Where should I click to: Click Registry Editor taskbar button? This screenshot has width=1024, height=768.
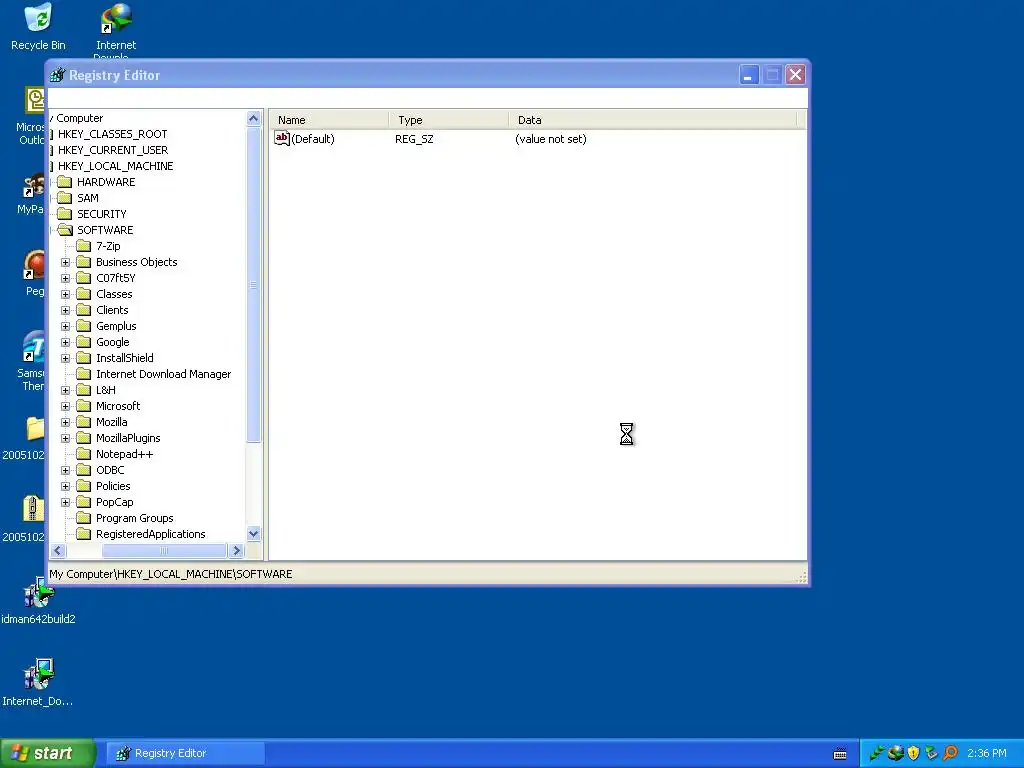[x=185, y=754]
